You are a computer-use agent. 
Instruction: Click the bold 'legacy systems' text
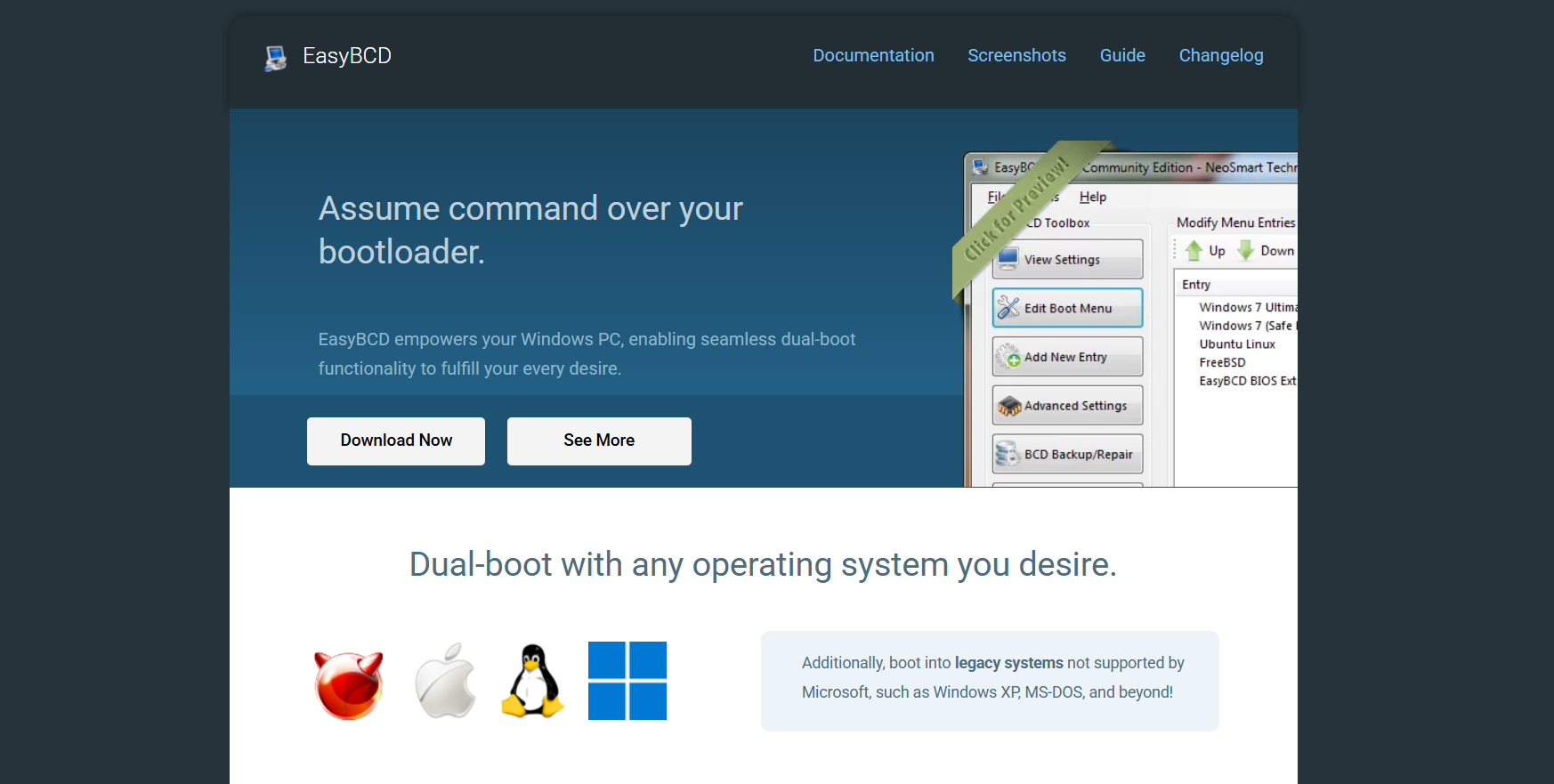pos(1008,663)
